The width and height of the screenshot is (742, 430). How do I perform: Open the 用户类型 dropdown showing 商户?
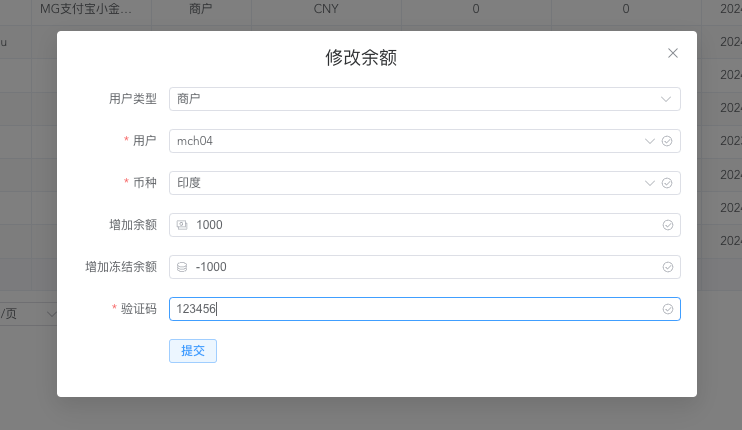tap(424, 99)
